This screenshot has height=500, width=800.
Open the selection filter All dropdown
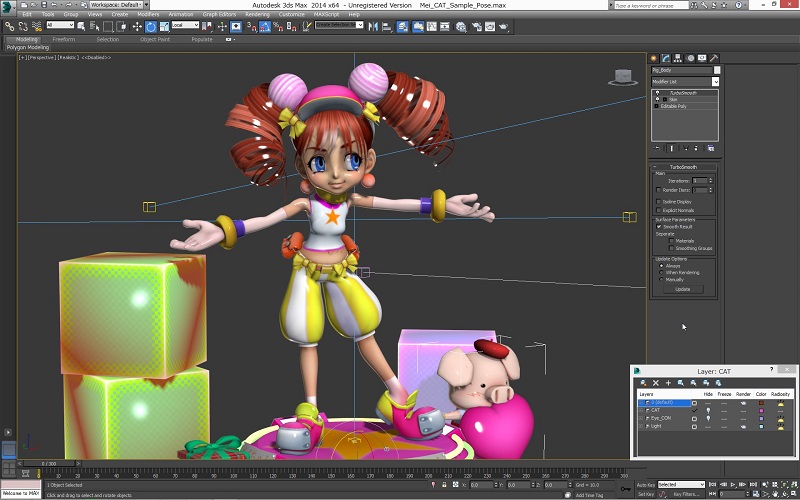(x=60, y=25)
